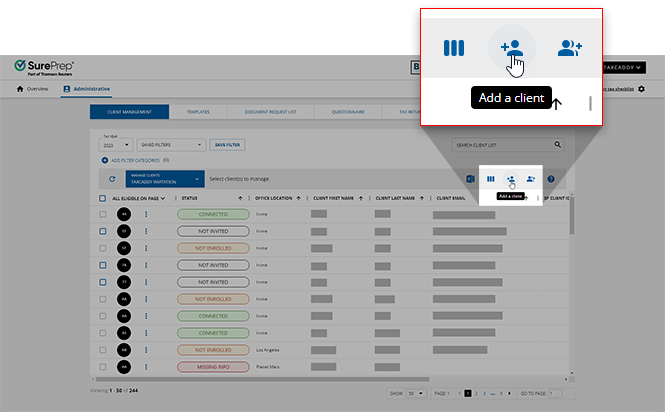Check the box for the Los Angeles row
Screen dimensions: 665x412
tap(103, 350)
